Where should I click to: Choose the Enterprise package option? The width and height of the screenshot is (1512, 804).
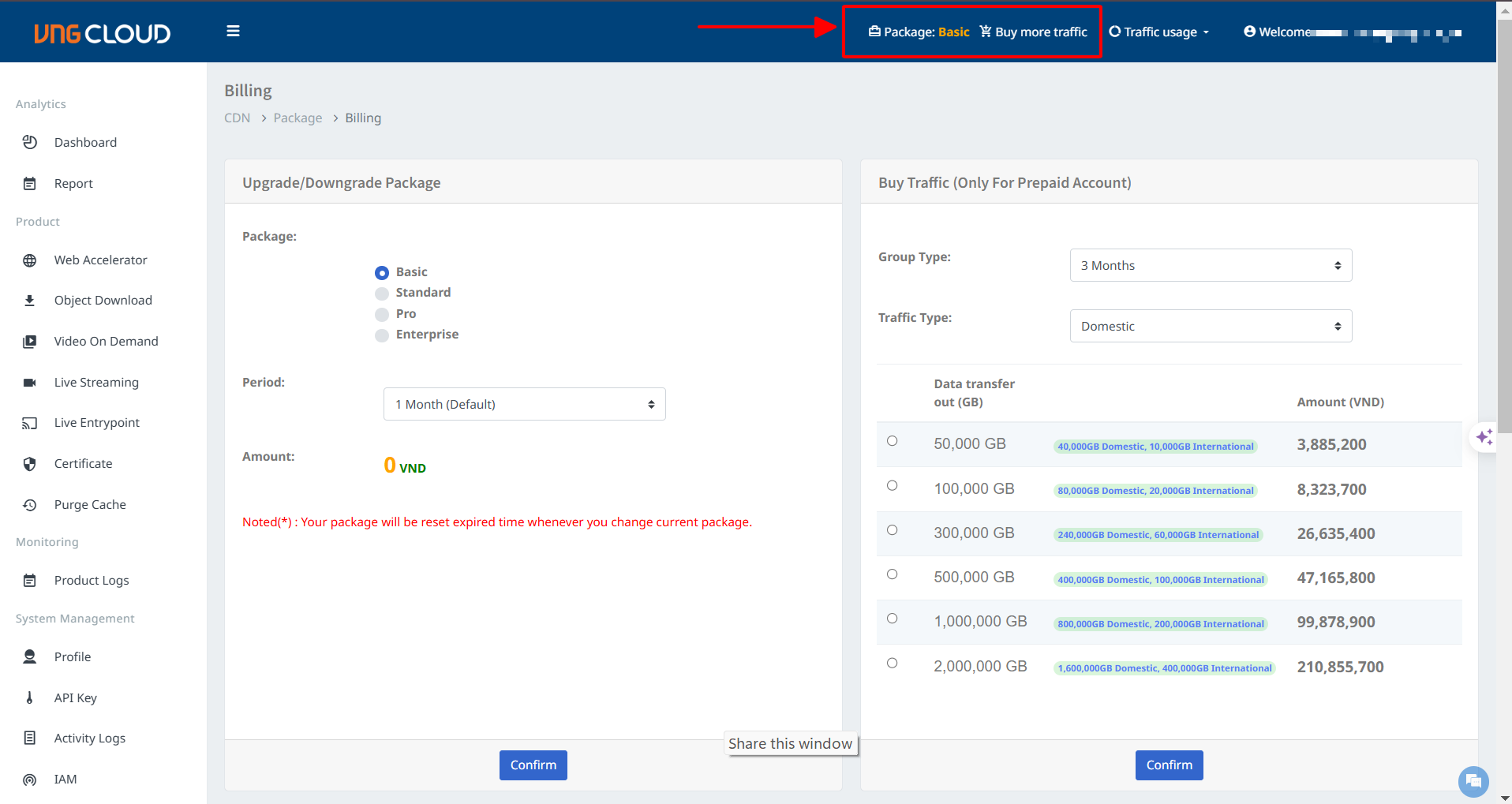click(x=382, y=335)
